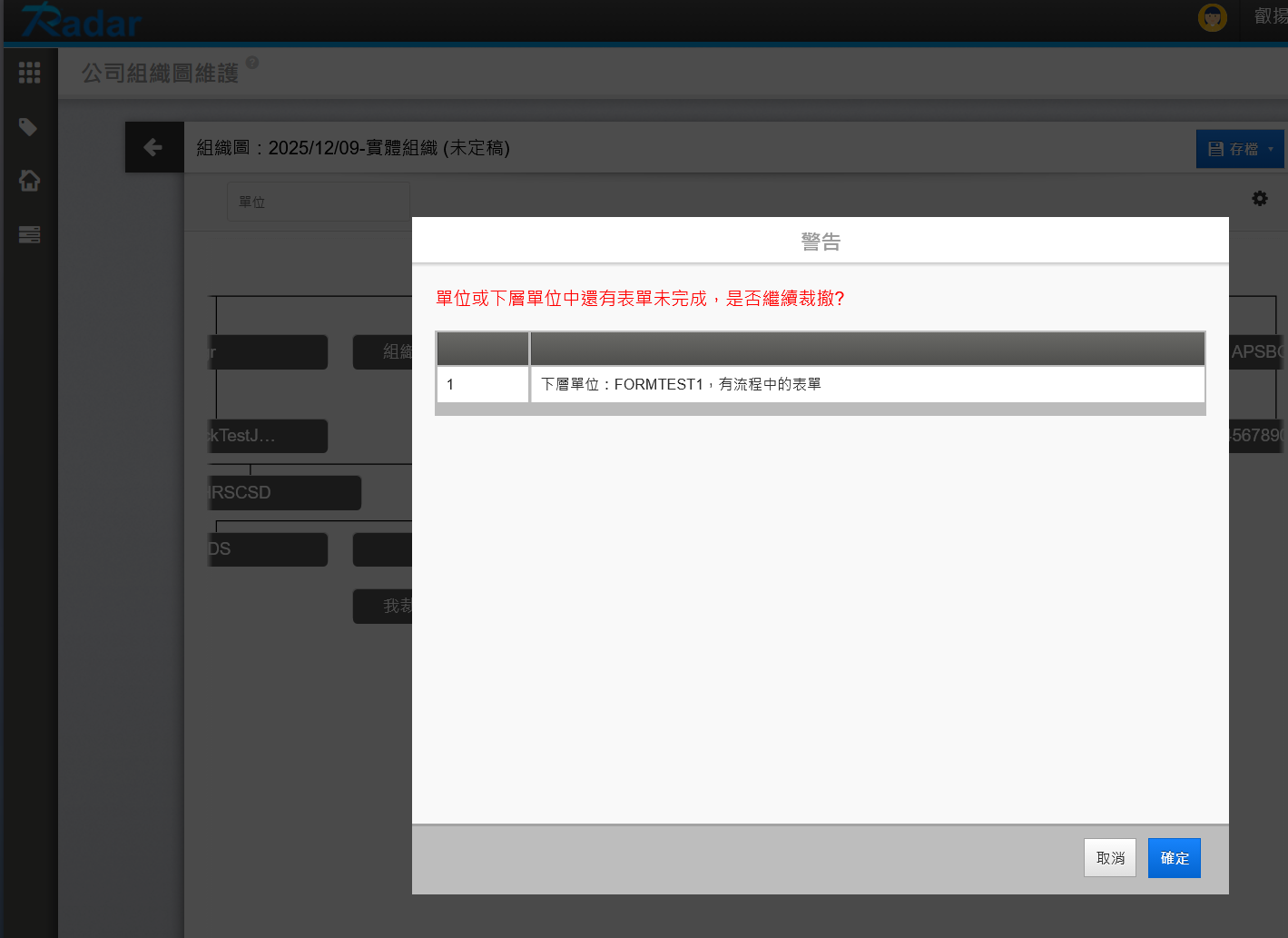This screenshot has width=1288, height=938.
Task: Expand the dropdown arrow beside 存檔
Action: click(1271, 149)
